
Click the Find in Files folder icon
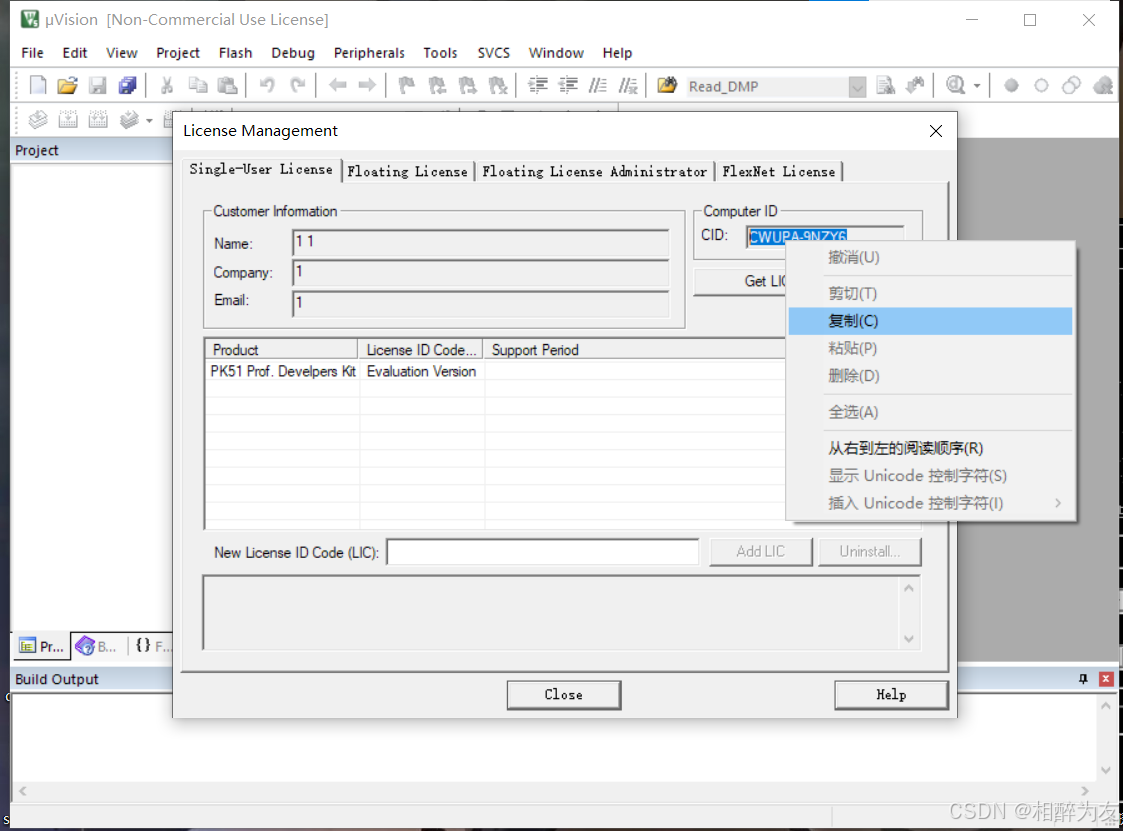tap(667, 86)
